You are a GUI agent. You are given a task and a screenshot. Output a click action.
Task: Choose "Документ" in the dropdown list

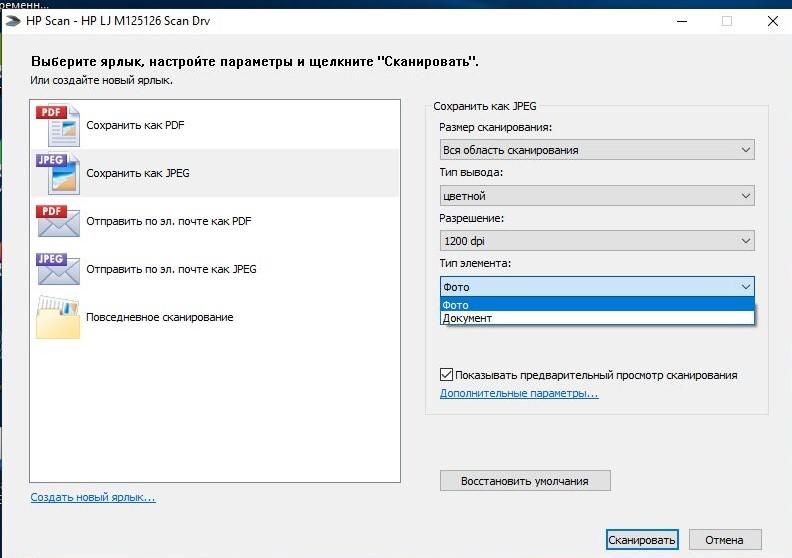pos(597,318)
